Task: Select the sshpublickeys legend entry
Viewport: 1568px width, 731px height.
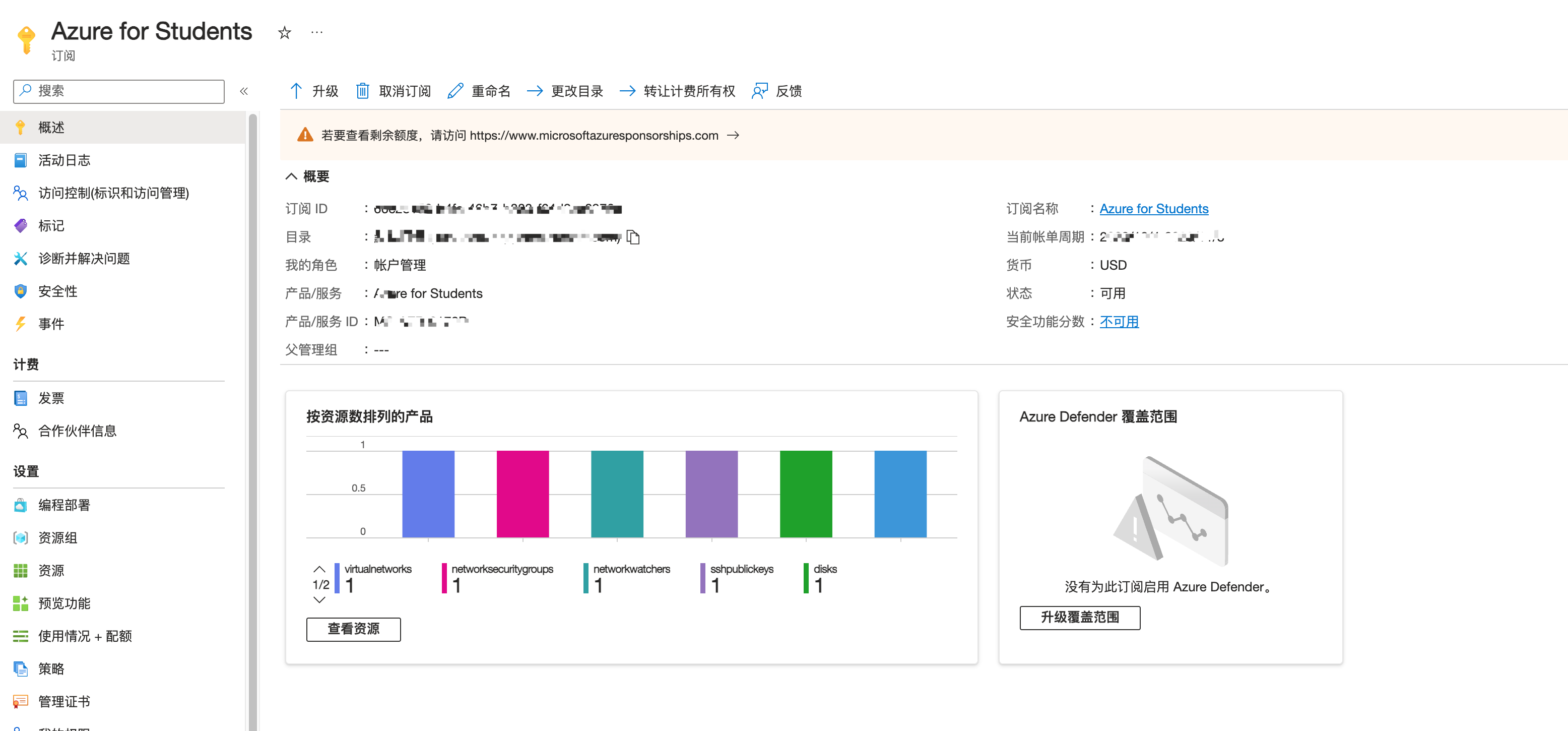Action: [x=737, y=578]
